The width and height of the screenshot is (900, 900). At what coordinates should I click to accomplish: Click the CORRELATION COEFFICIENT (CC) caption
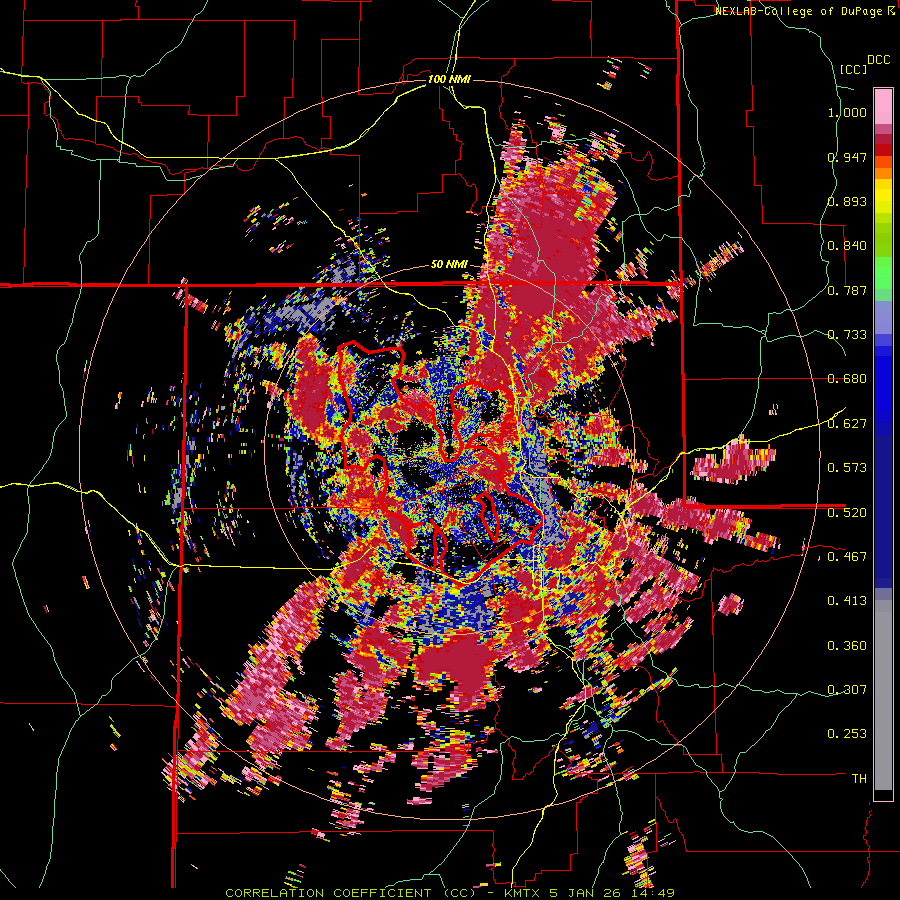point(350,893)
